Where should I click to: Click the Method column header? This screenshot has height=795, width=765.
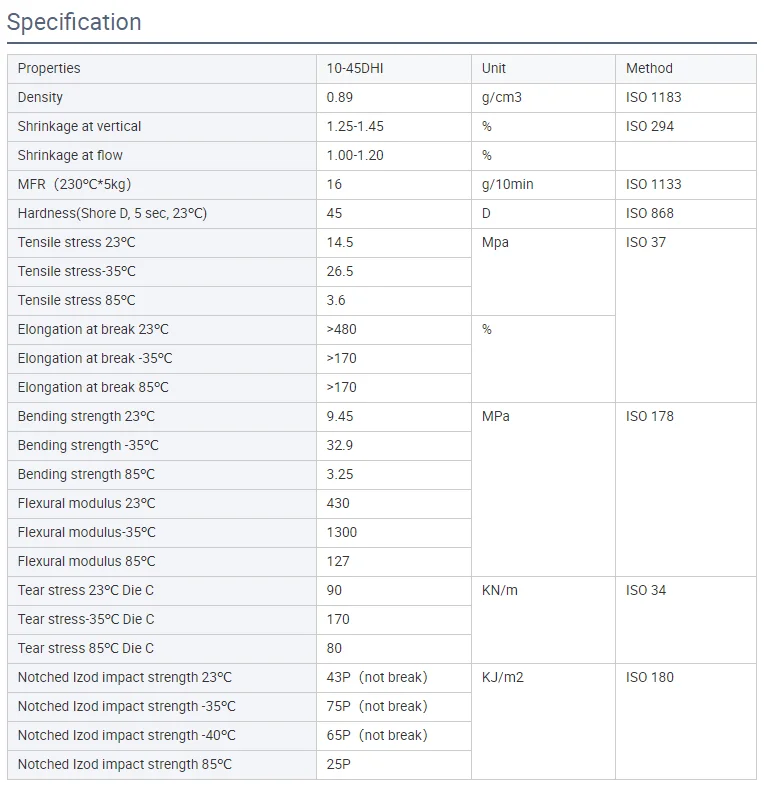(x=685, y=68)
